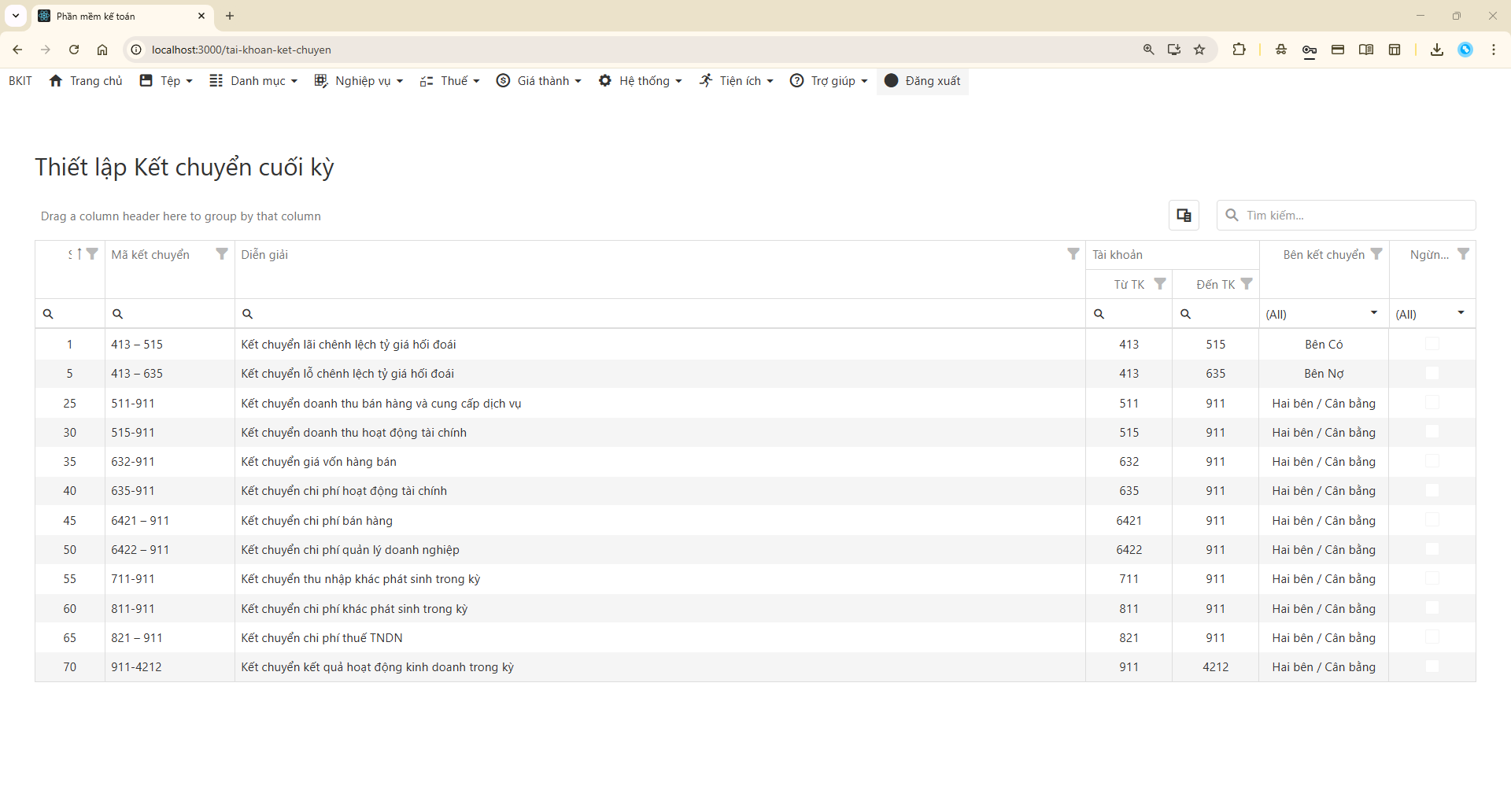
Task: Open the Nghiệp vụ menu
Action: tap(359, 81)
